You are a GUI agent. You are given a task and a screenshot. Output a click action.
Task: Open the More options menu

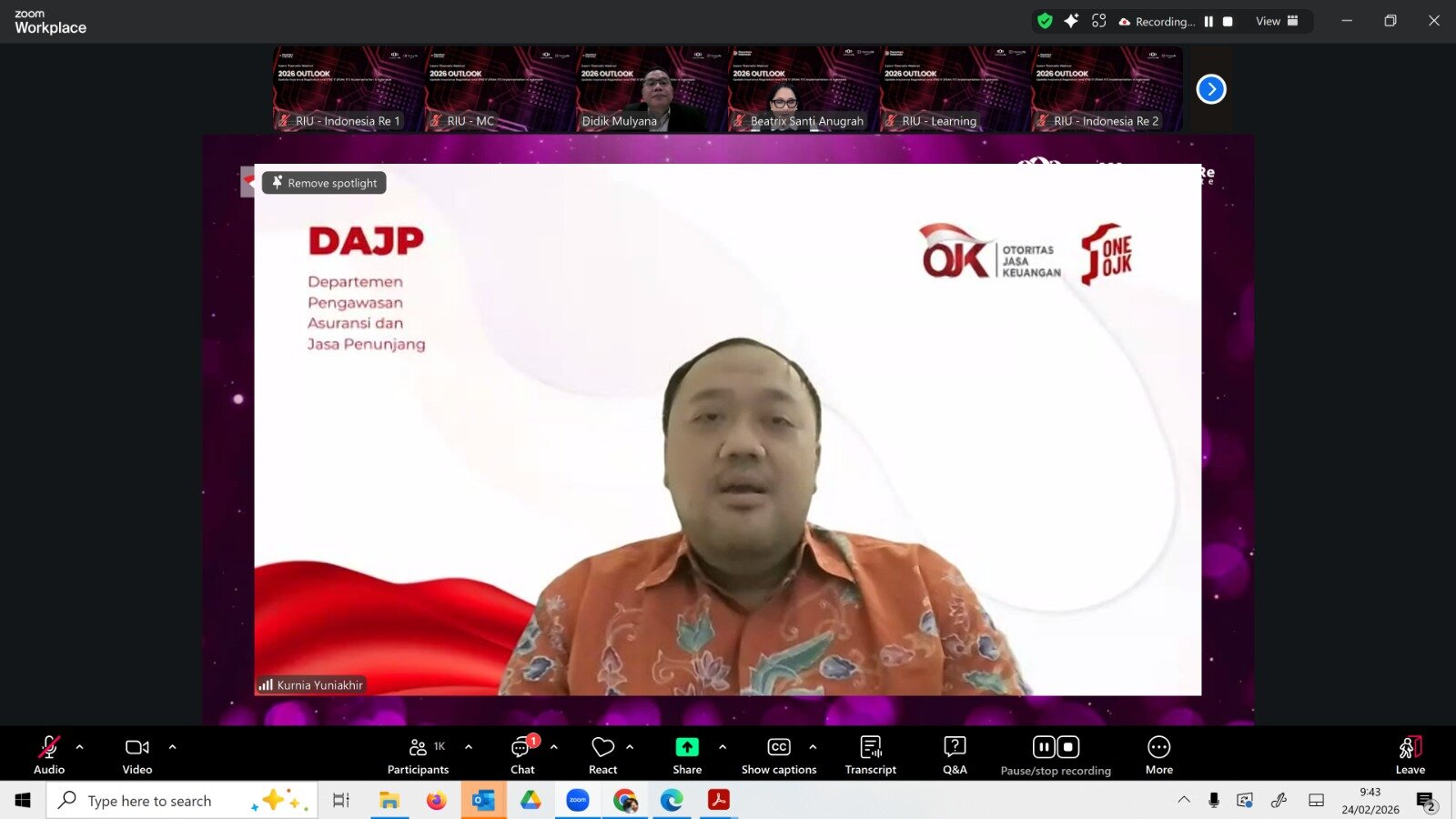[x=1158, y=755]
